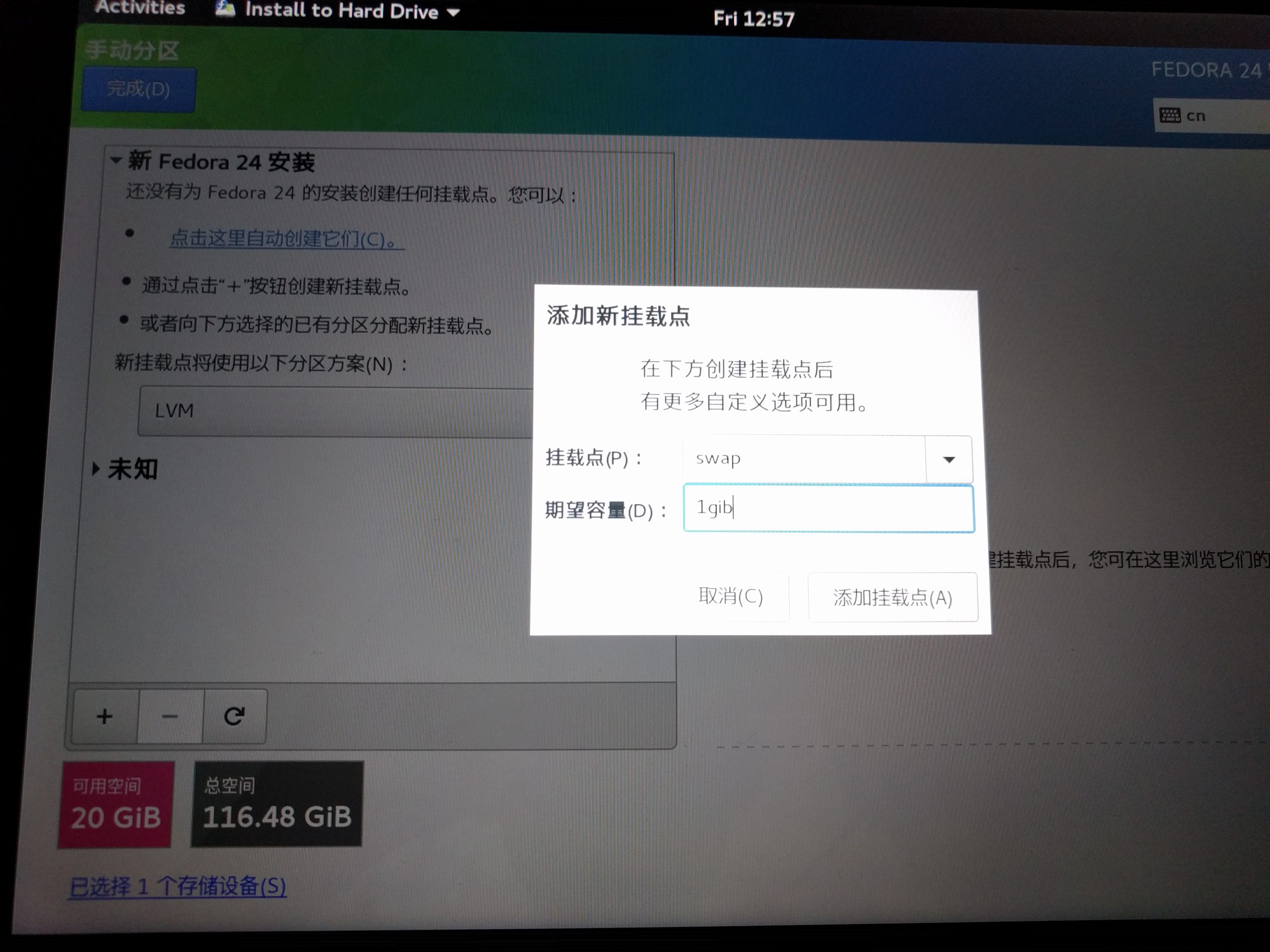Click the 总空间 116.48 GiB box
Image resolution: width=1270 pixels, height=952 pixels.
(277, 804)
